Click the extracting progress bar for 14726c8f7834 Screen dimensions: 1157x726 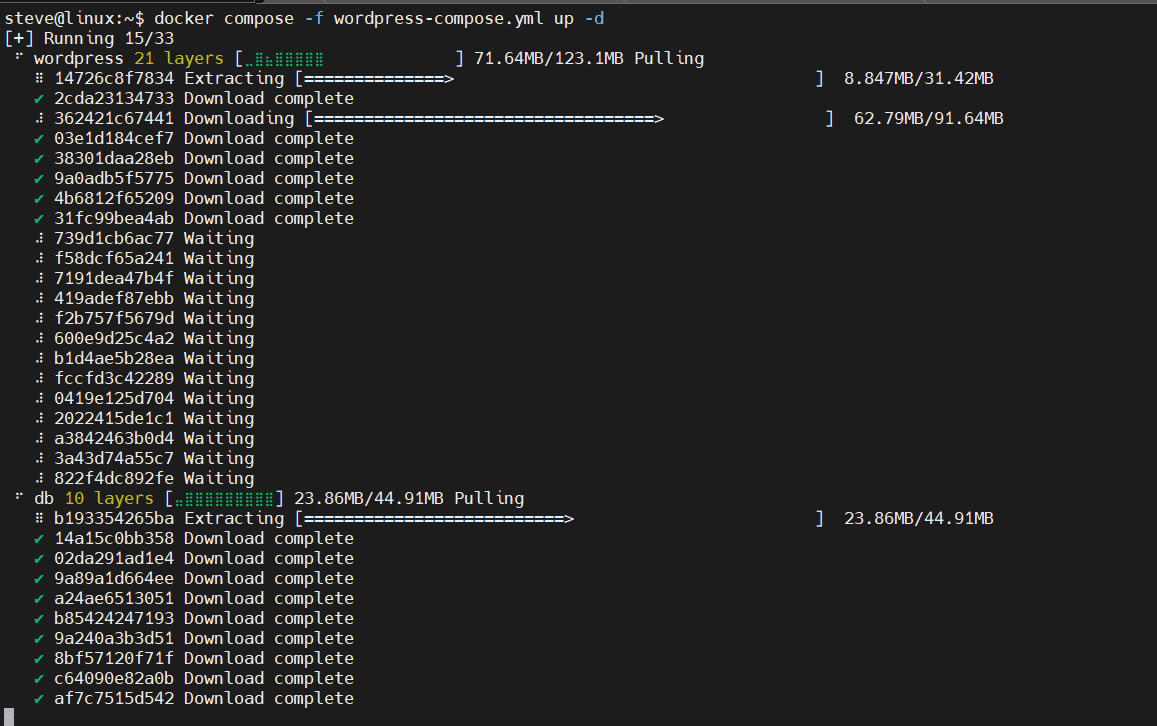coord(560,78)
